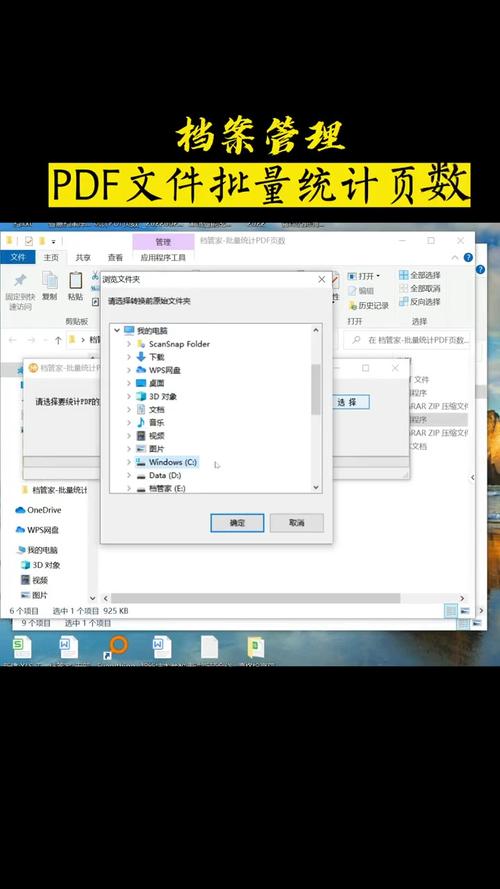Click the 确定 button in browse dialog

coord(237,523)
